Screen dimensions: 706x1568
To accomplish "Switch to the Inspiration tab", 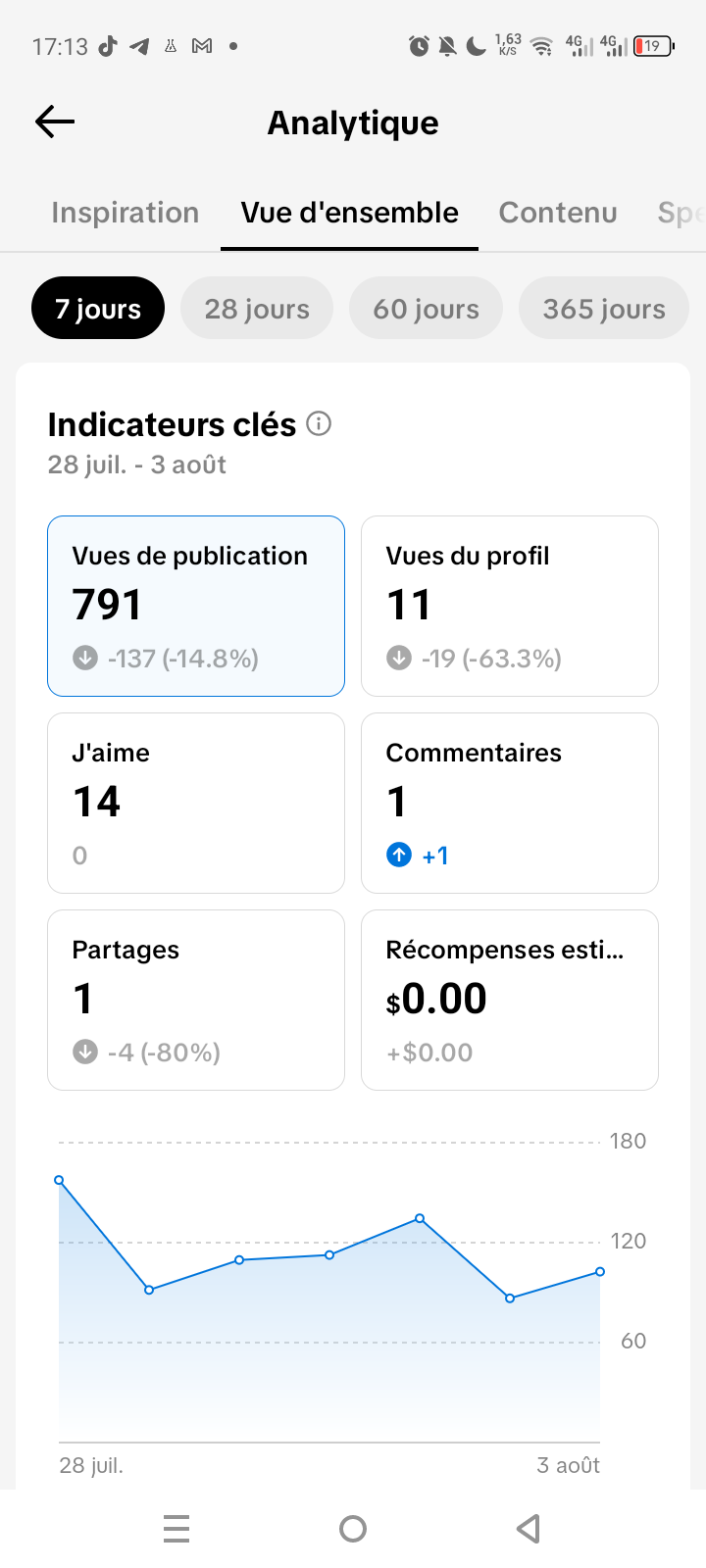I will click(x=126, y=213).
